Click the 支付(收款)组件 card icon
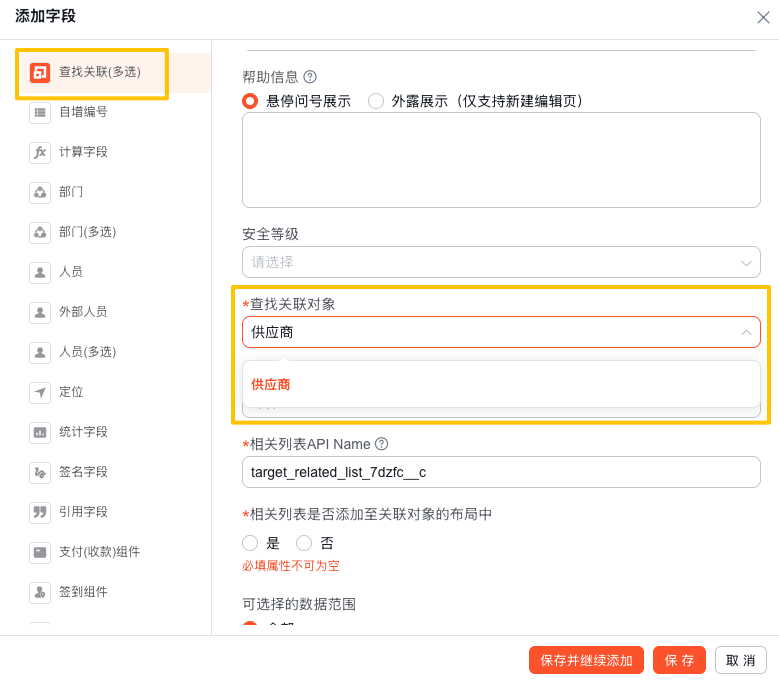Viewport: 779px width, 681px height. [x=40, y=552]
